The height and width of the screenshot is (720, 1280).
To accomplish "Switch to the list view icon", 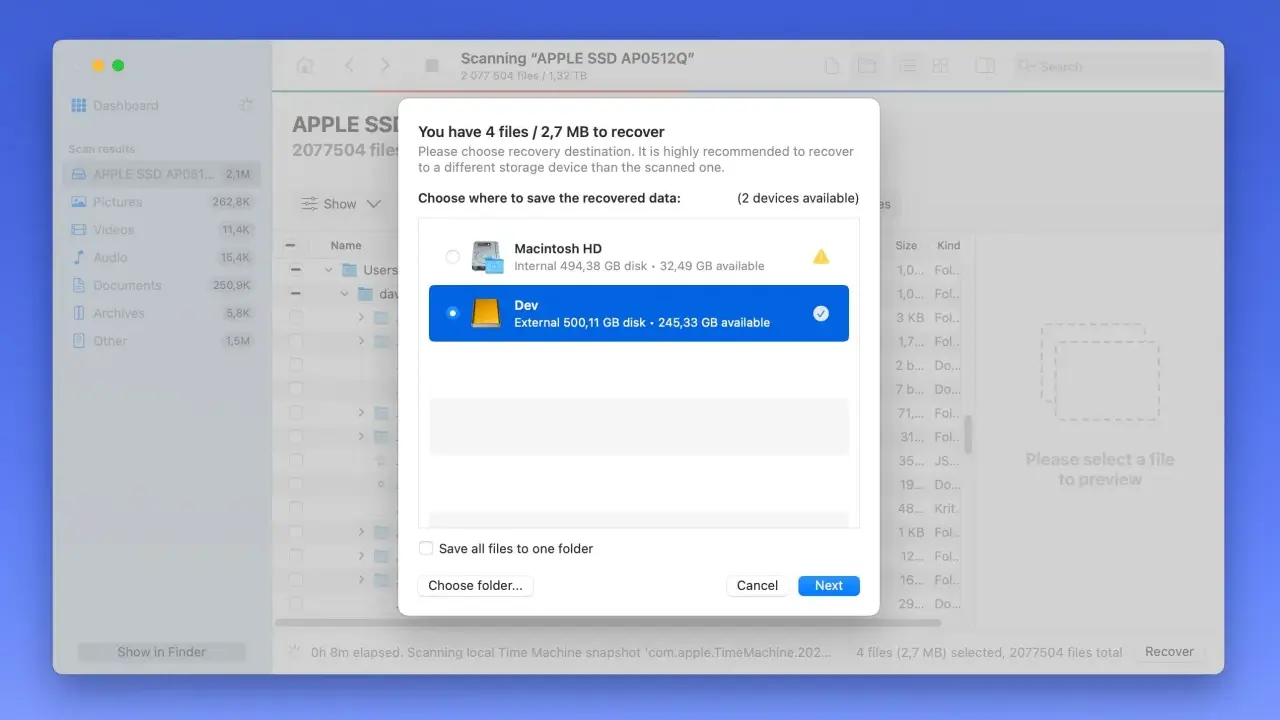I will pyautogui.click(x=907, y=66).
